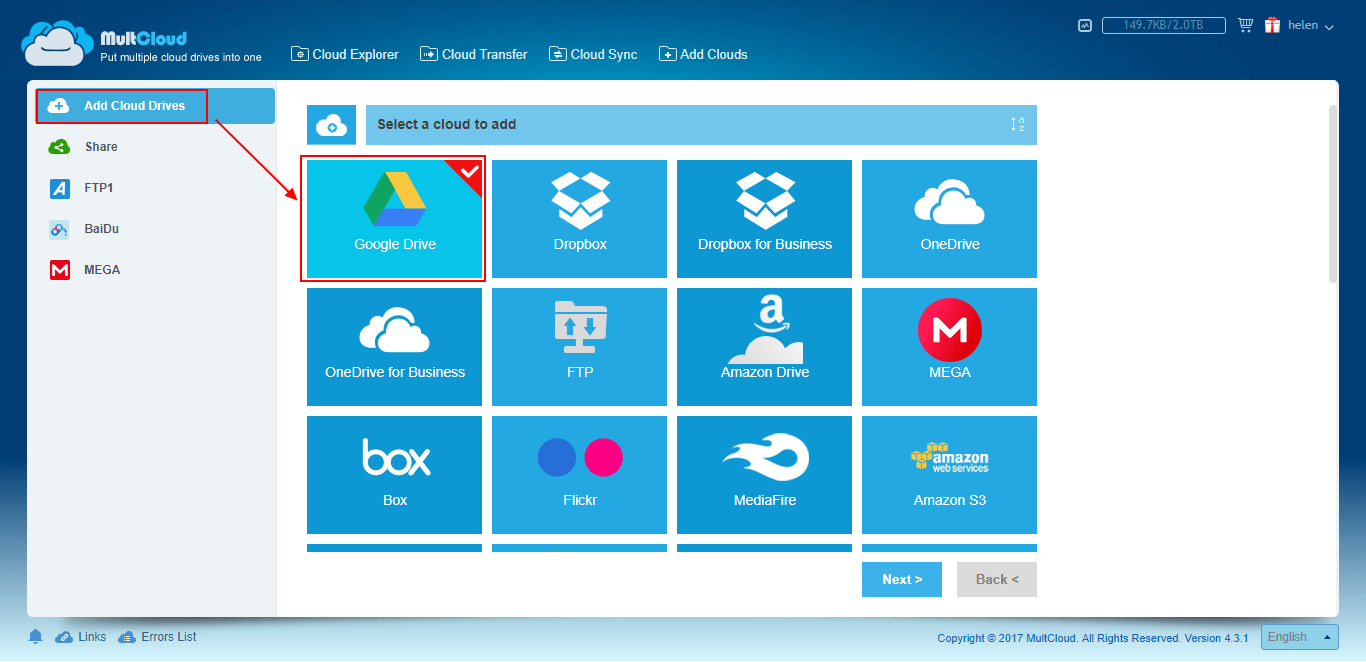Click the Next button
The width and height of the screenshot is (1366, 662).
(x=902, y=579)
